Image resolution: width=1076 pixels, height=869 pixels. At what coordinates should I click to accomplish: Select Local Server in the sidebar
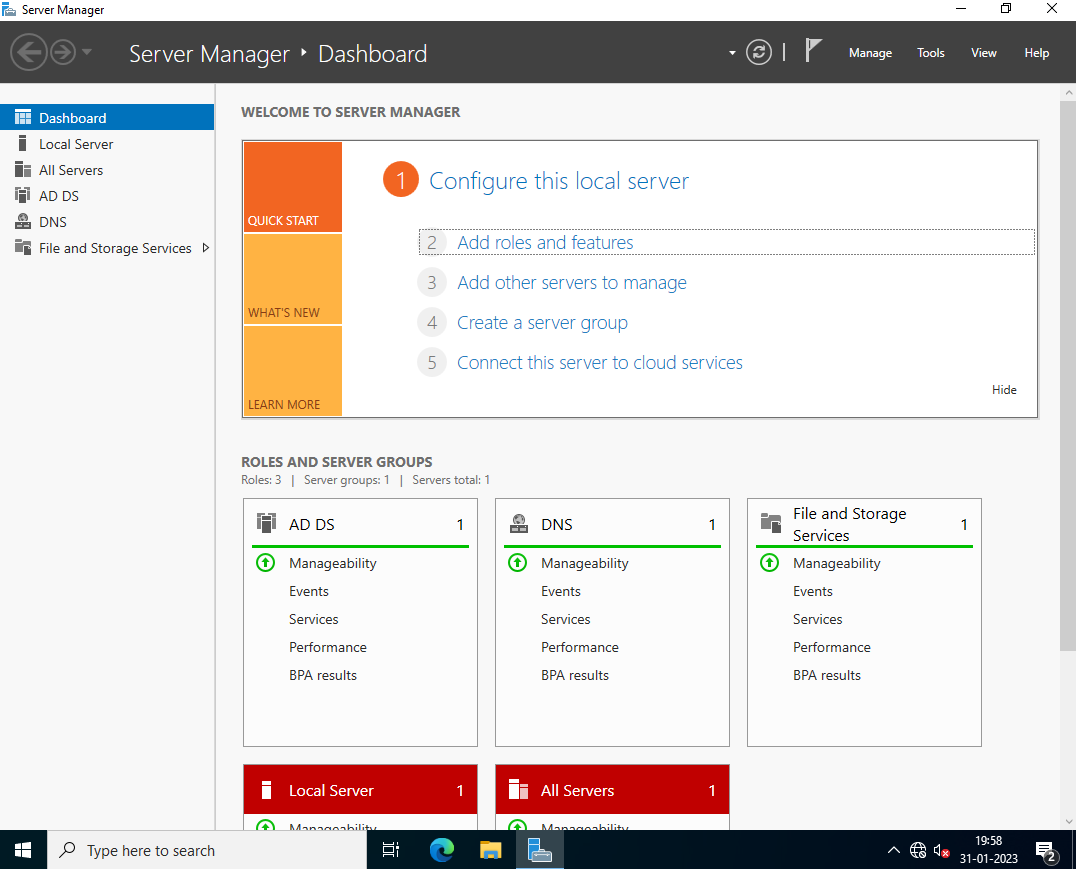(107, 143)
